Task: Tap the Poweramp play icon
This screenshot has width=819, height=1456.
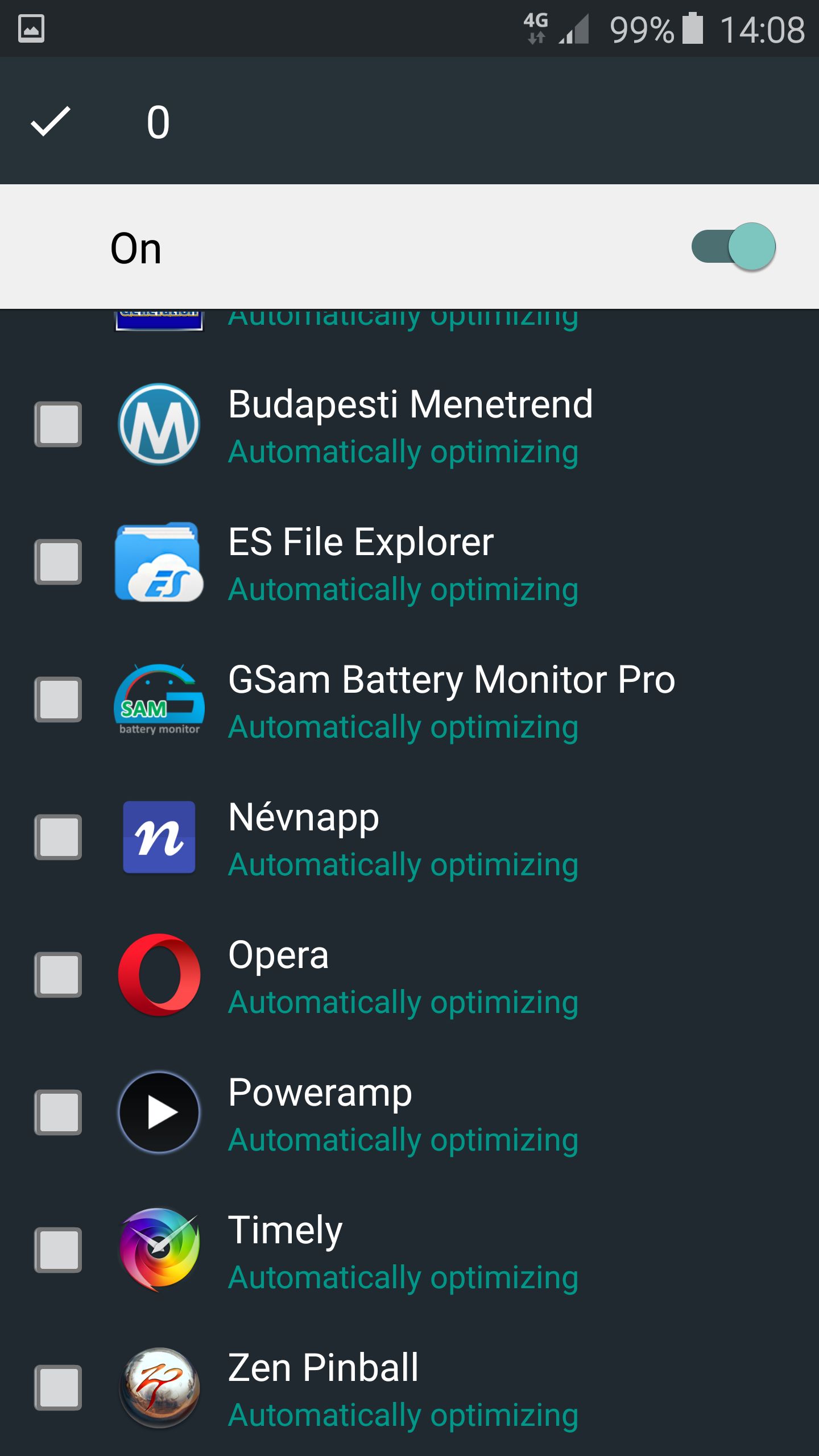Action: click(x=159, y=1112)
